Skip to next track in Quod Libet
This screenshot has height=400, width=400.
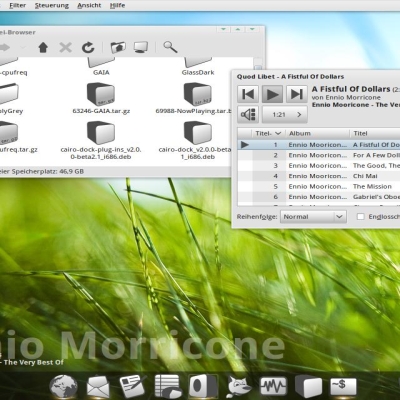point(297,94)
